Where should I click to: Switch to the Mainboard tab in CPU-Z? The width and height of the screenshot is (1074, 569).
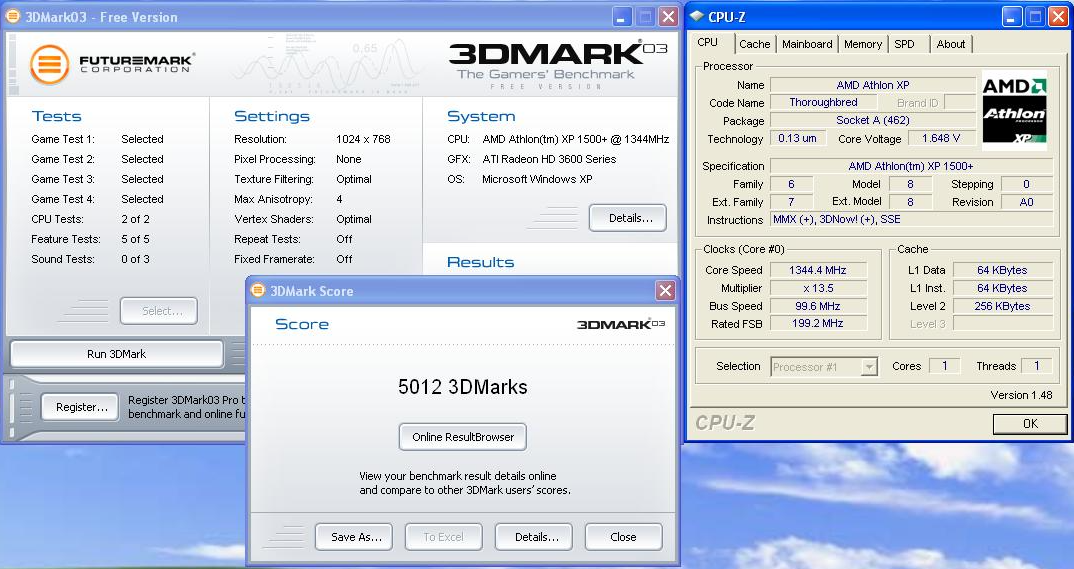(x=807, y=44)
